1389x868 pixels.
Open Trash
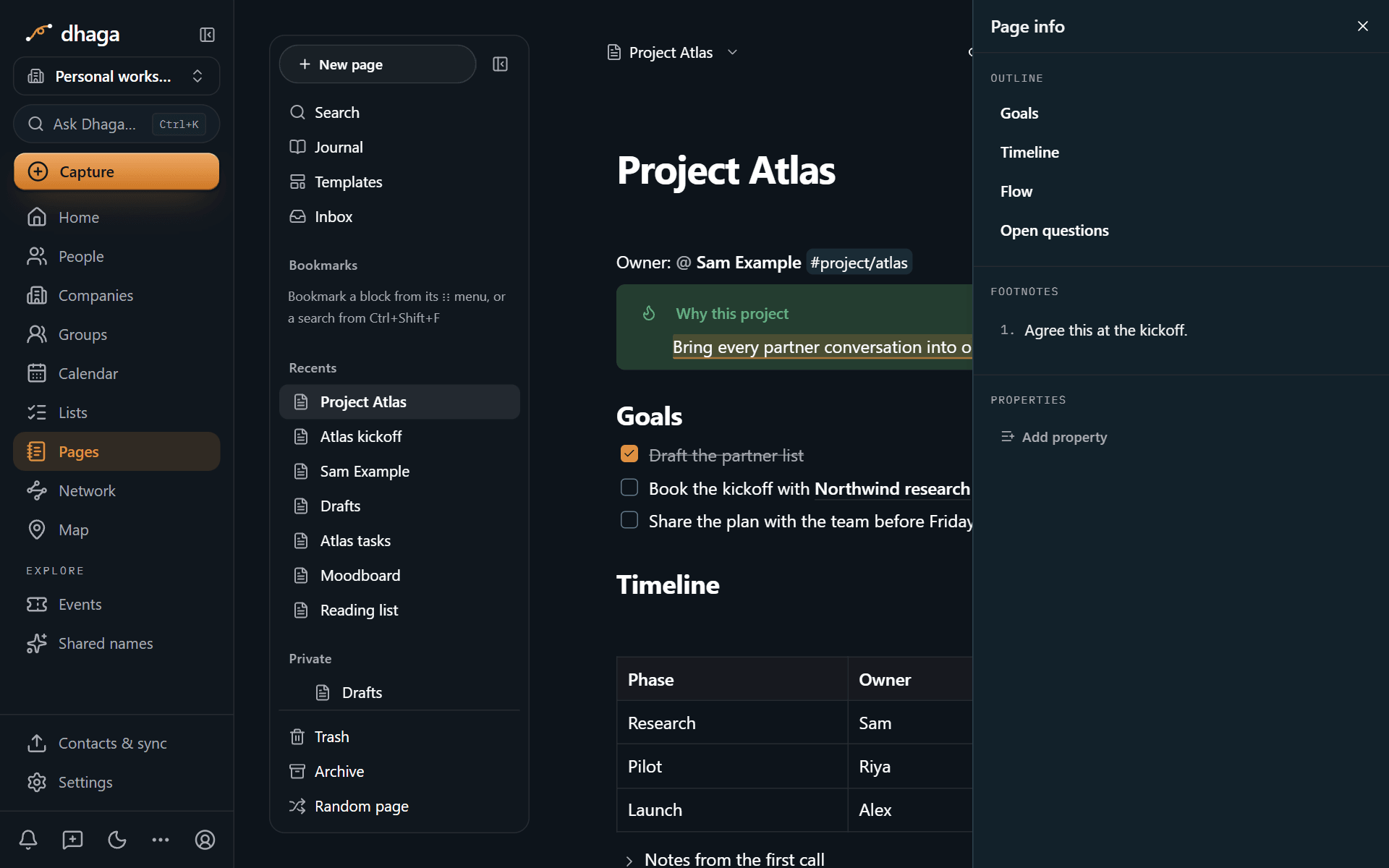click(399, 736)
